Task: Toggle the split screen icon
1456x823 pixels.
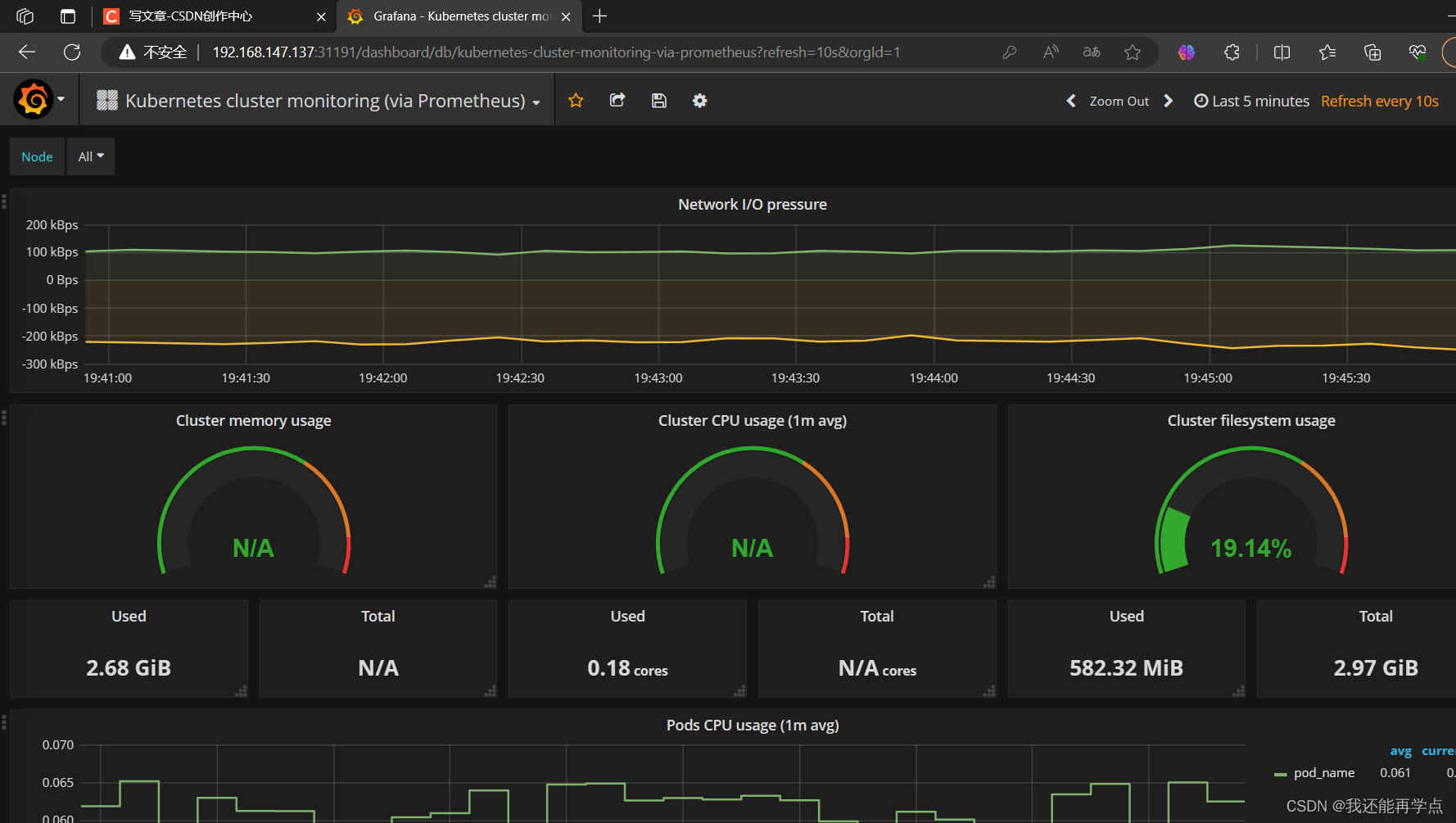Action: 1282,52
